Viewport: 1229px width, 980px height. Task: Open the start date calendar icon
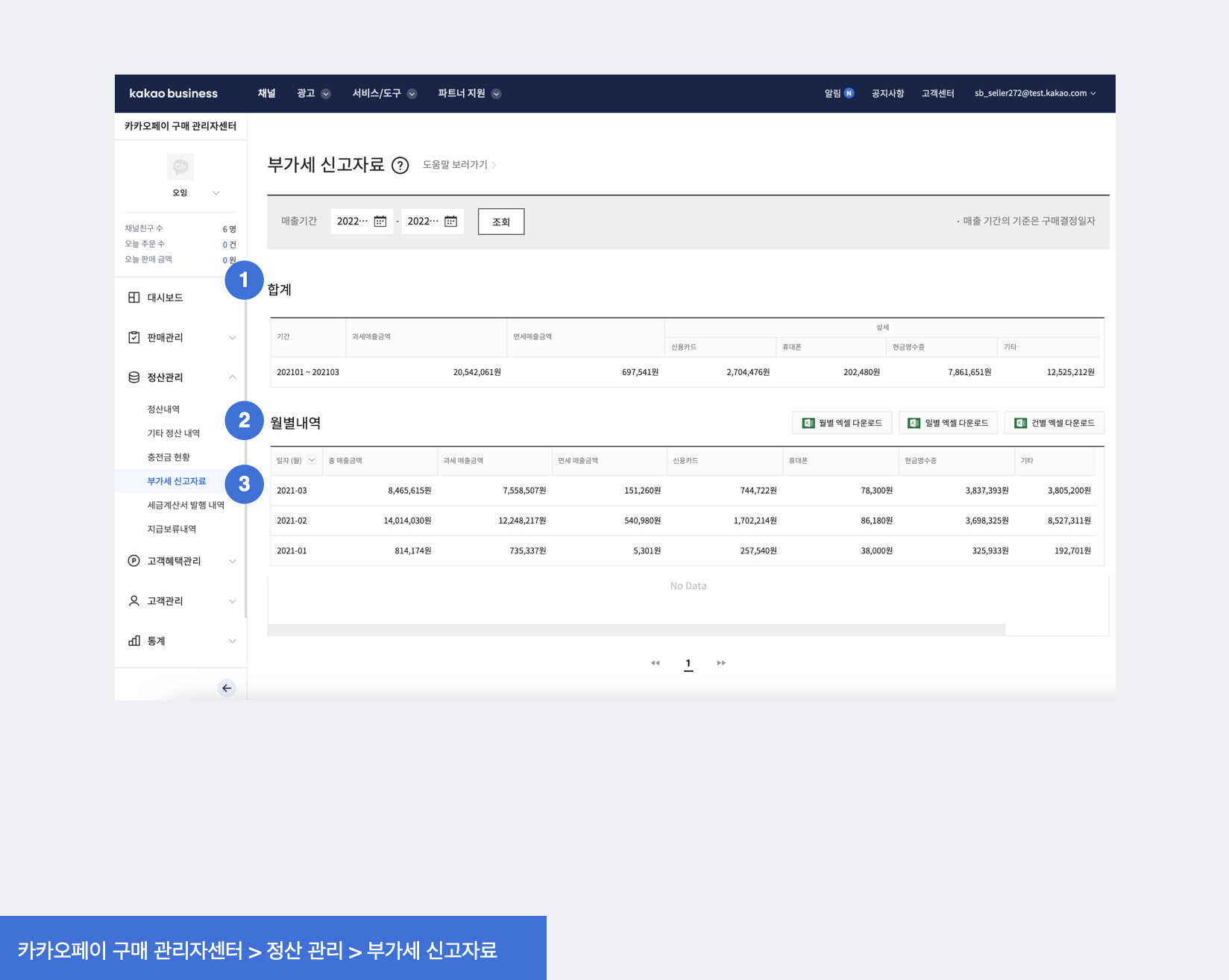pyautogui.click(x=380, y=222)
